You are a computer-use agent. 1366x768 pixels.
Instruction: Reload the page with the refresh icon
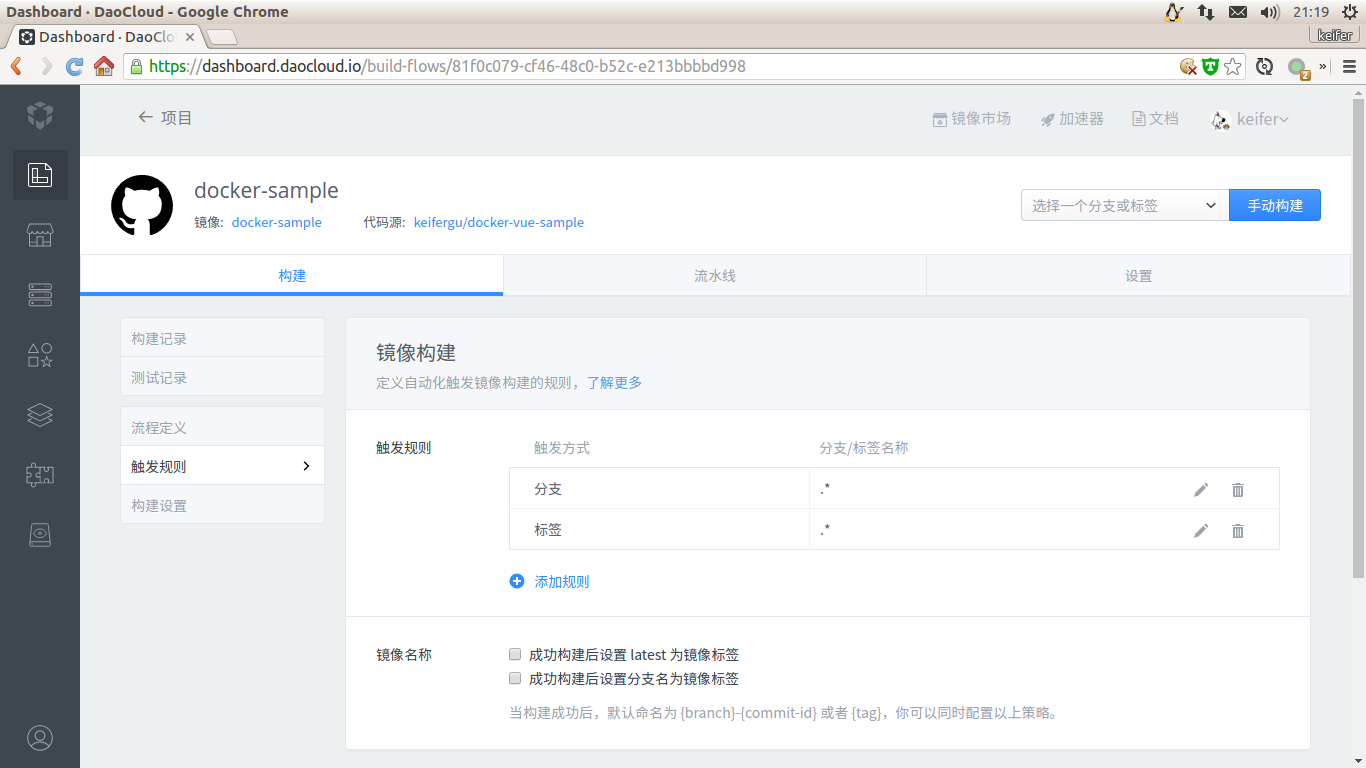pos(74,67)
